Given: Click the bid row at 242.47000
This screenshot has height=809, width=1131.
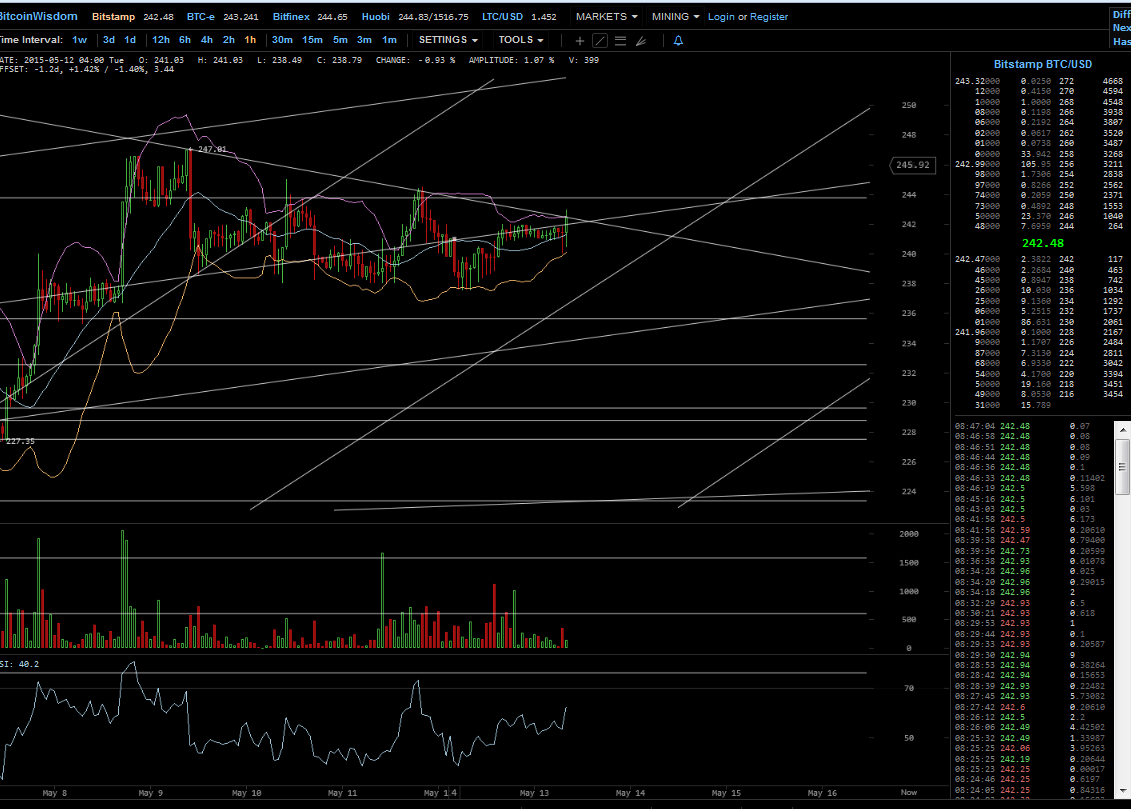Looking at the screenshot, I should pyautogui.click(x=1039, y=259).
